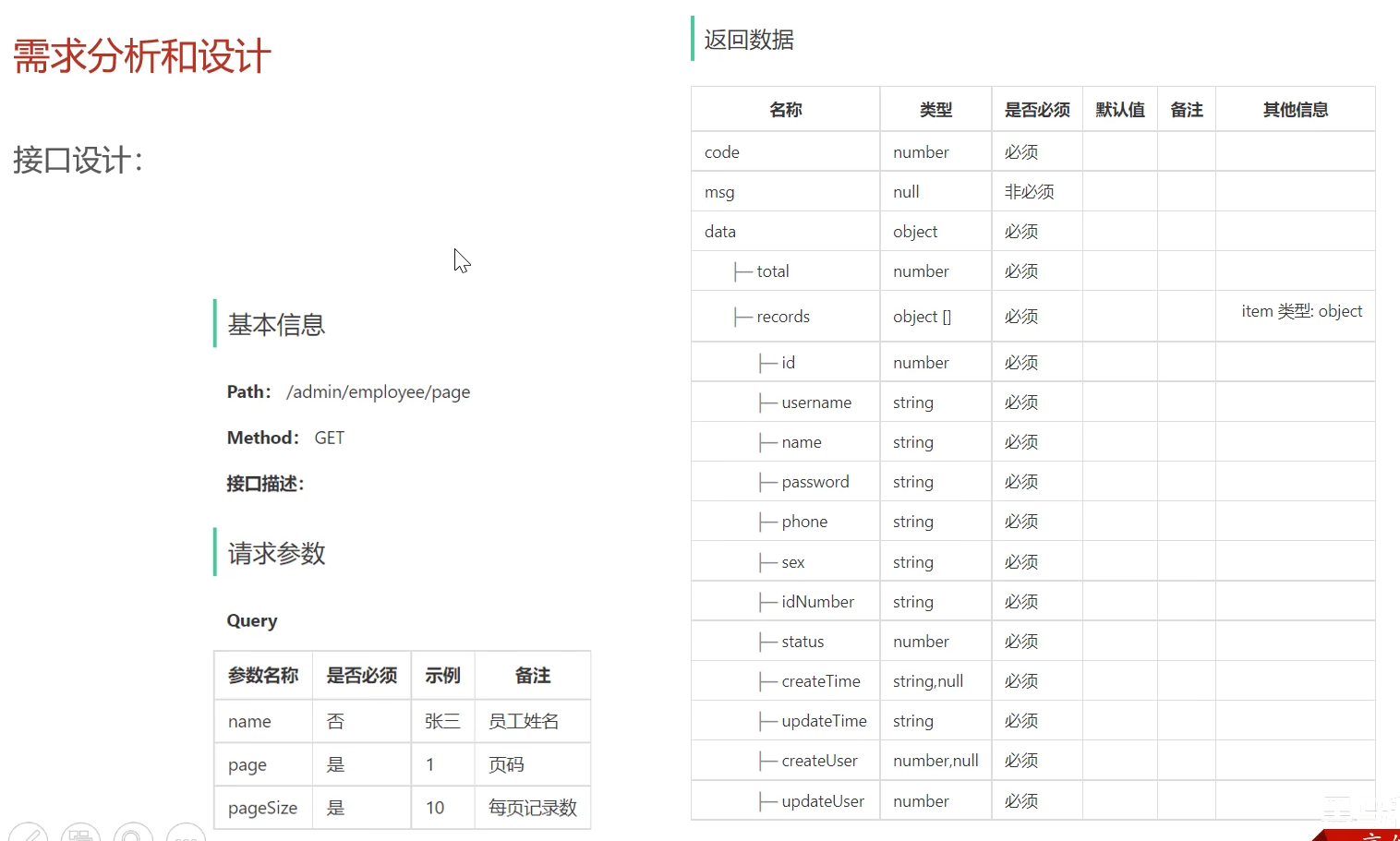Click the 其他信息 column header
This screenshot has width=1400, height=841.
pyautogui.click(x=1296, y=110)
